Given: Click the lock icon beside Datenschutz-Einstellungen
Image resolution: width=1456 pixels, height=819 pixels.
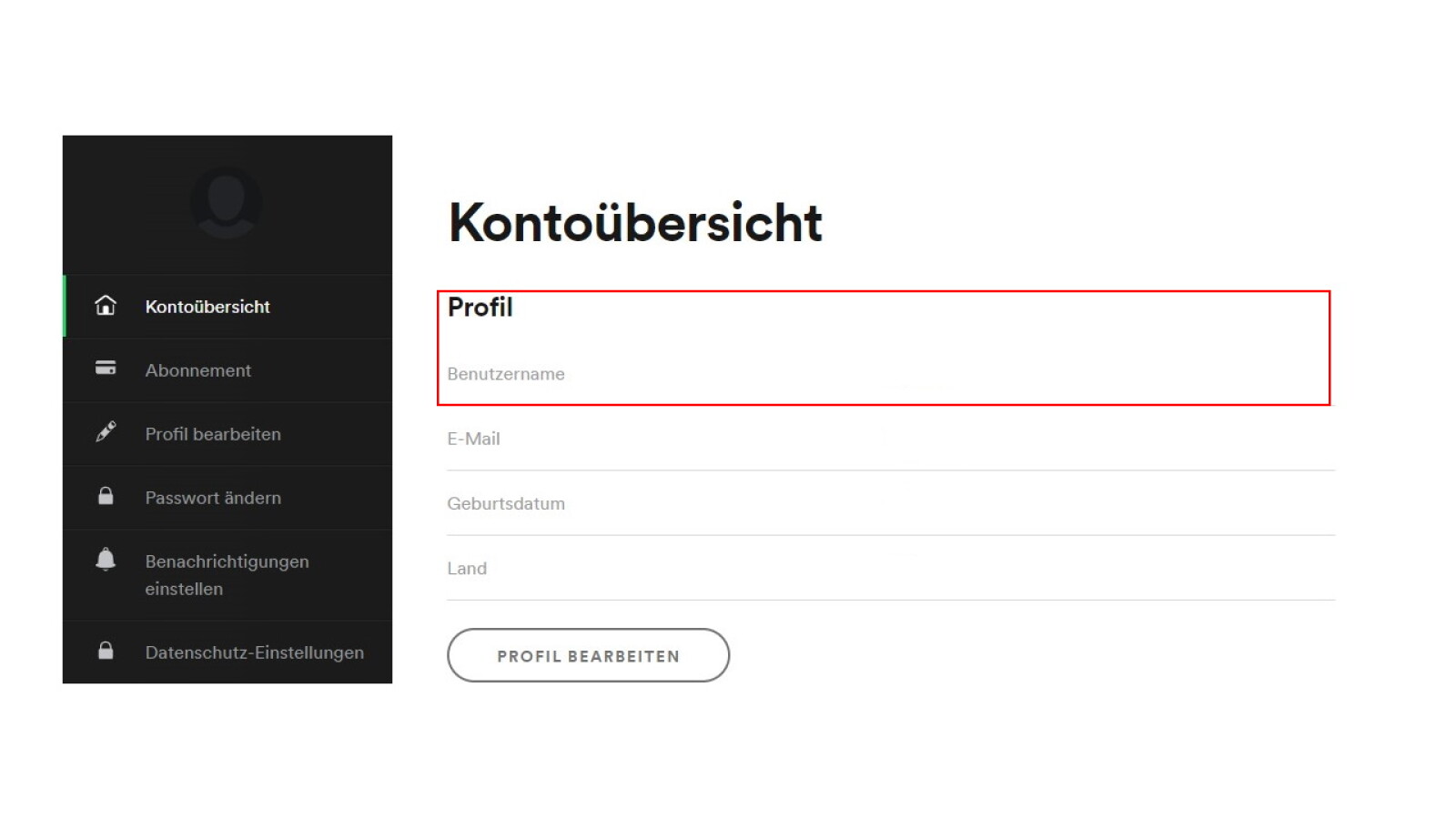Looking at the screenshot, I should pos(106,651).
